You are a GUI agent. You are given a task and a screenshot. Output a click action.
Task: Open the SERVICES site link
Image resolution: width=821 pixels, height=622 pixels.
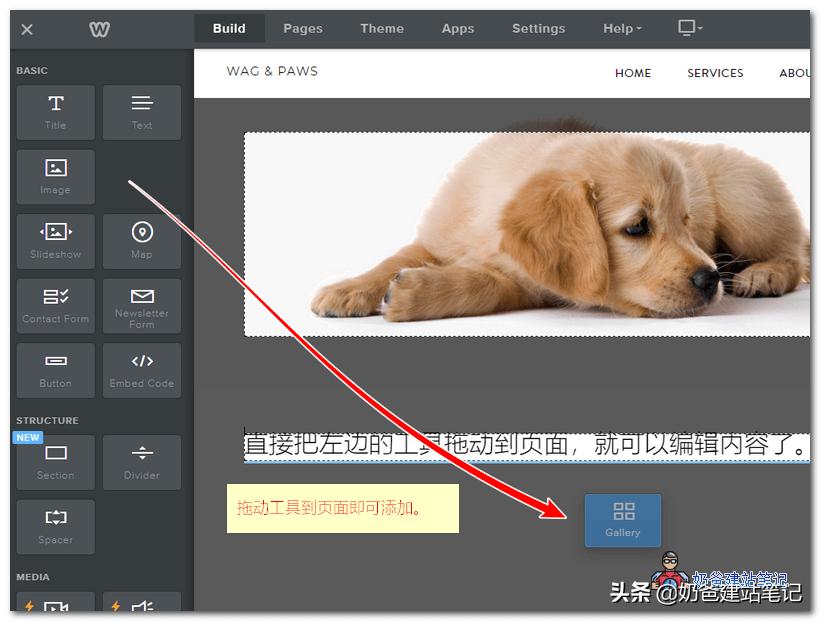[x=715, y=73]
